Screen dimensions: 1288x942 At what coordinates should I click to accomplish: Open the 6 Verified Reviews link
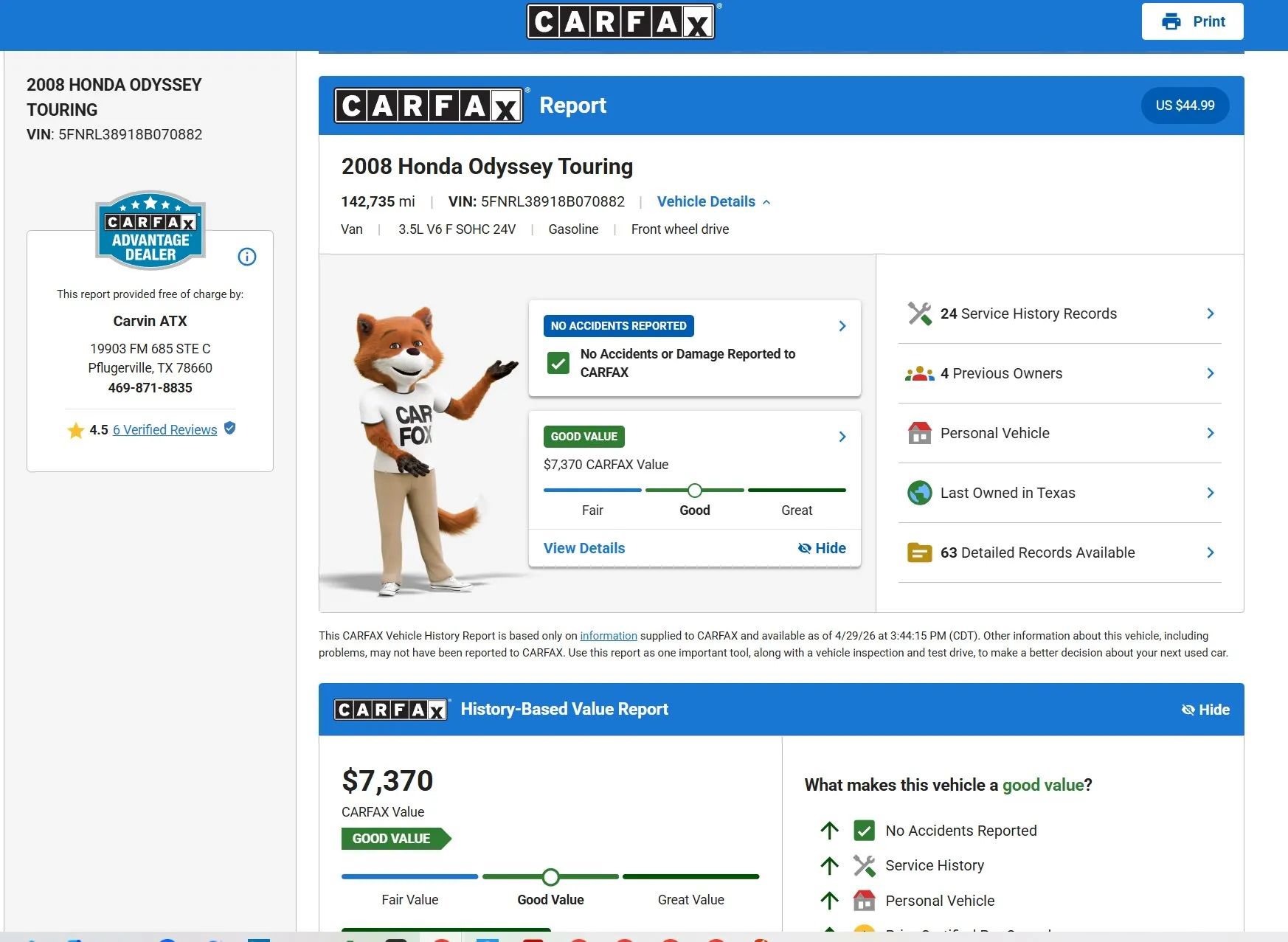point(165,430)
